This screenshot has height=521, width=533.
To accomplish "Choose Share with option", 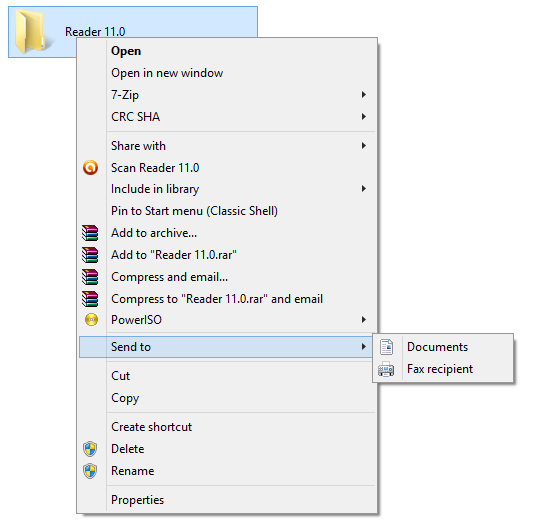I will pos(227,146).
